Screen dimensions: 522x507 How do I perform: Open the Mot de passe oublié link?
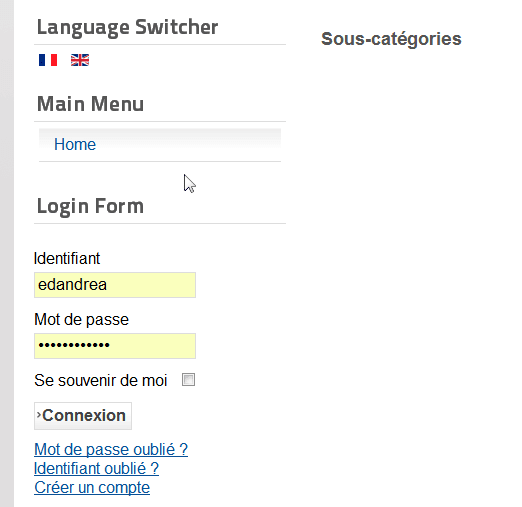click(x=111, y=449)
